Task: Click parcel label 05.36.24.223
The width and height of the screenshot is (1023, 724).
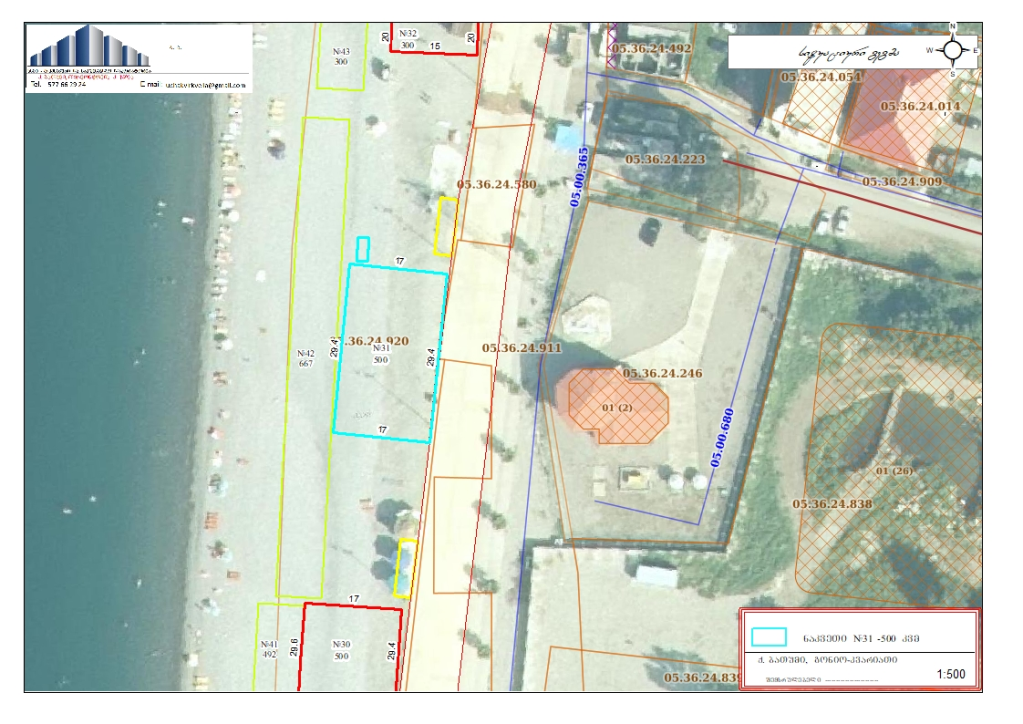Action: (665, 159)
